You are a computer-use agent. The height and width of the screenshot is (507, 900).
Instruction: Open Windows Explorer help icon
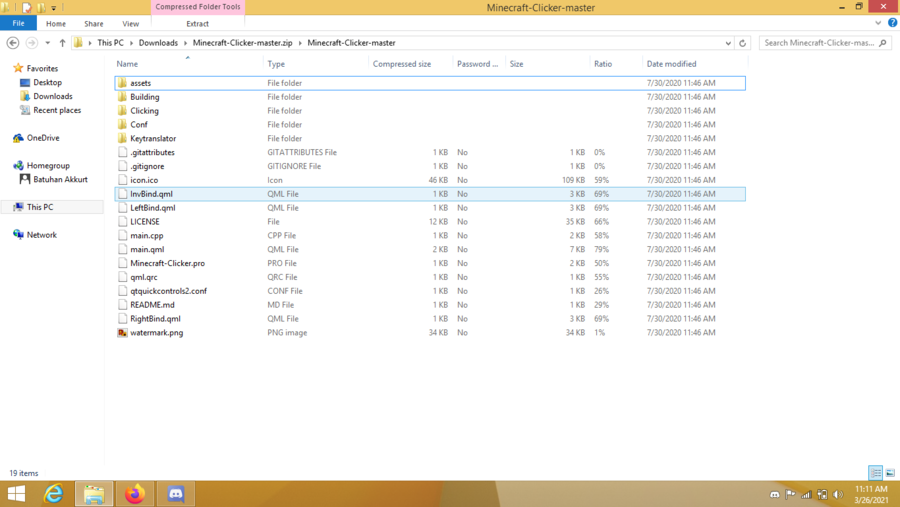[x=892, y=23]
